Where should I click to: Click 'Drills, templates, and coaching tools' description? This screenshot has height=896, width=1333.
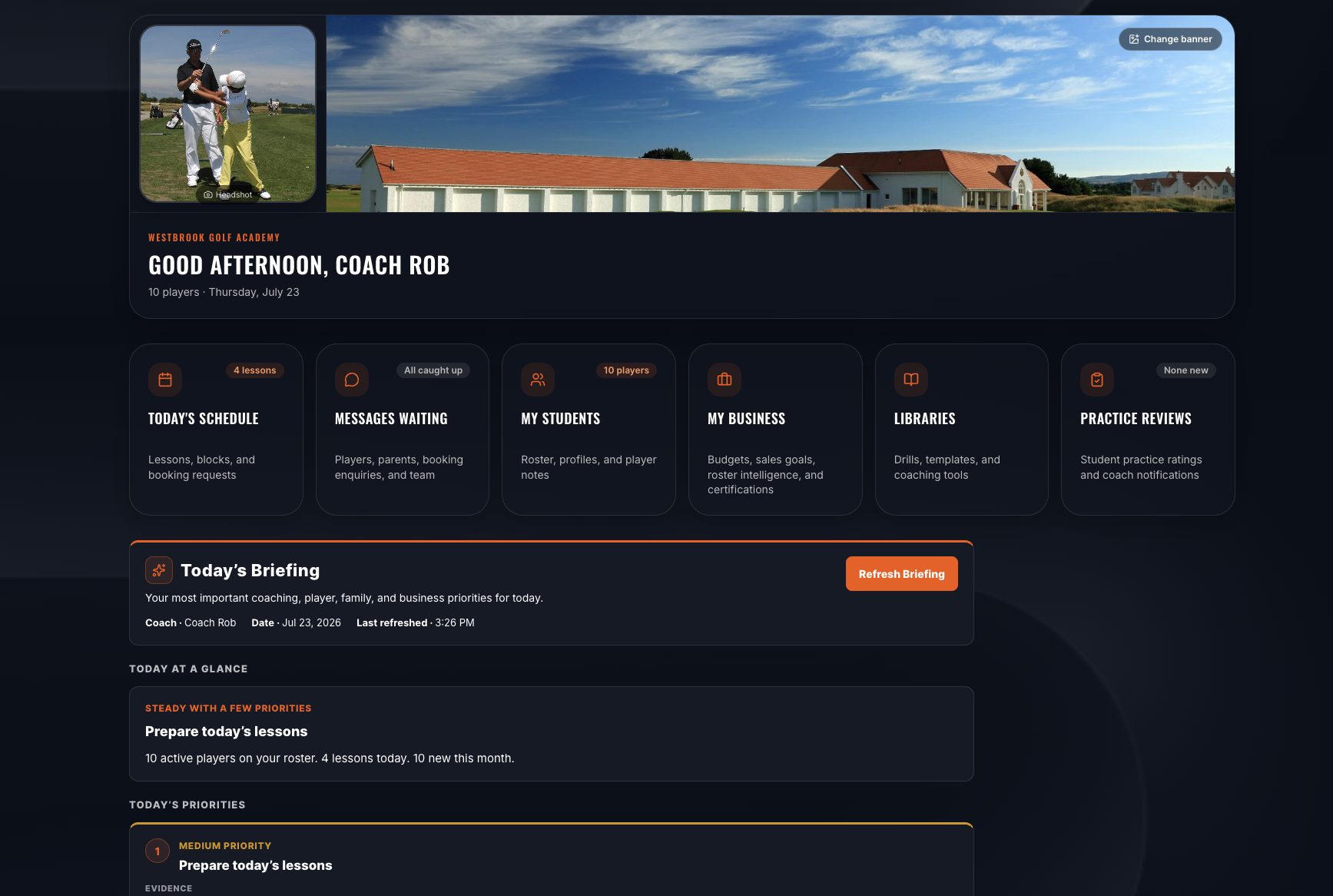coord(947,467)
